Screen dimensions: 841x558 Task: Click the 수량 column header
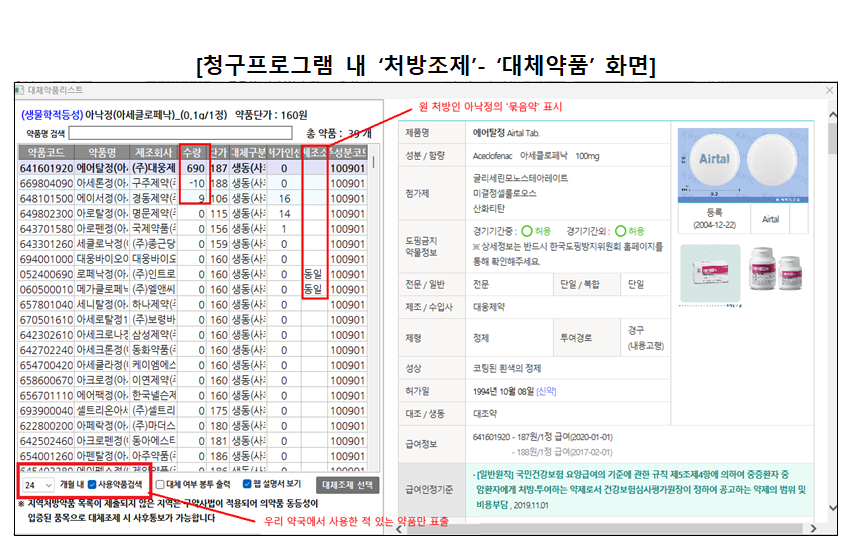pos(192,152)
